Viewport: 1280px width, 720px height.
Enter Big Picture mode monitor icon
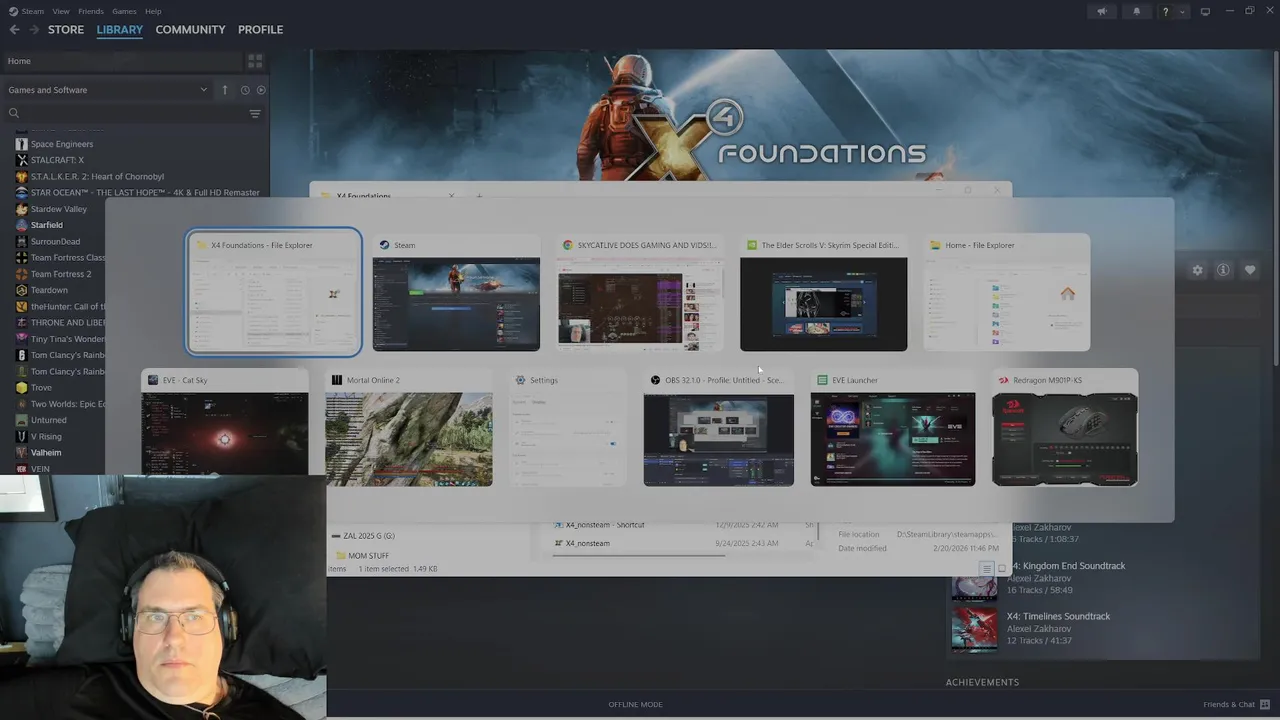point(1205,12)
